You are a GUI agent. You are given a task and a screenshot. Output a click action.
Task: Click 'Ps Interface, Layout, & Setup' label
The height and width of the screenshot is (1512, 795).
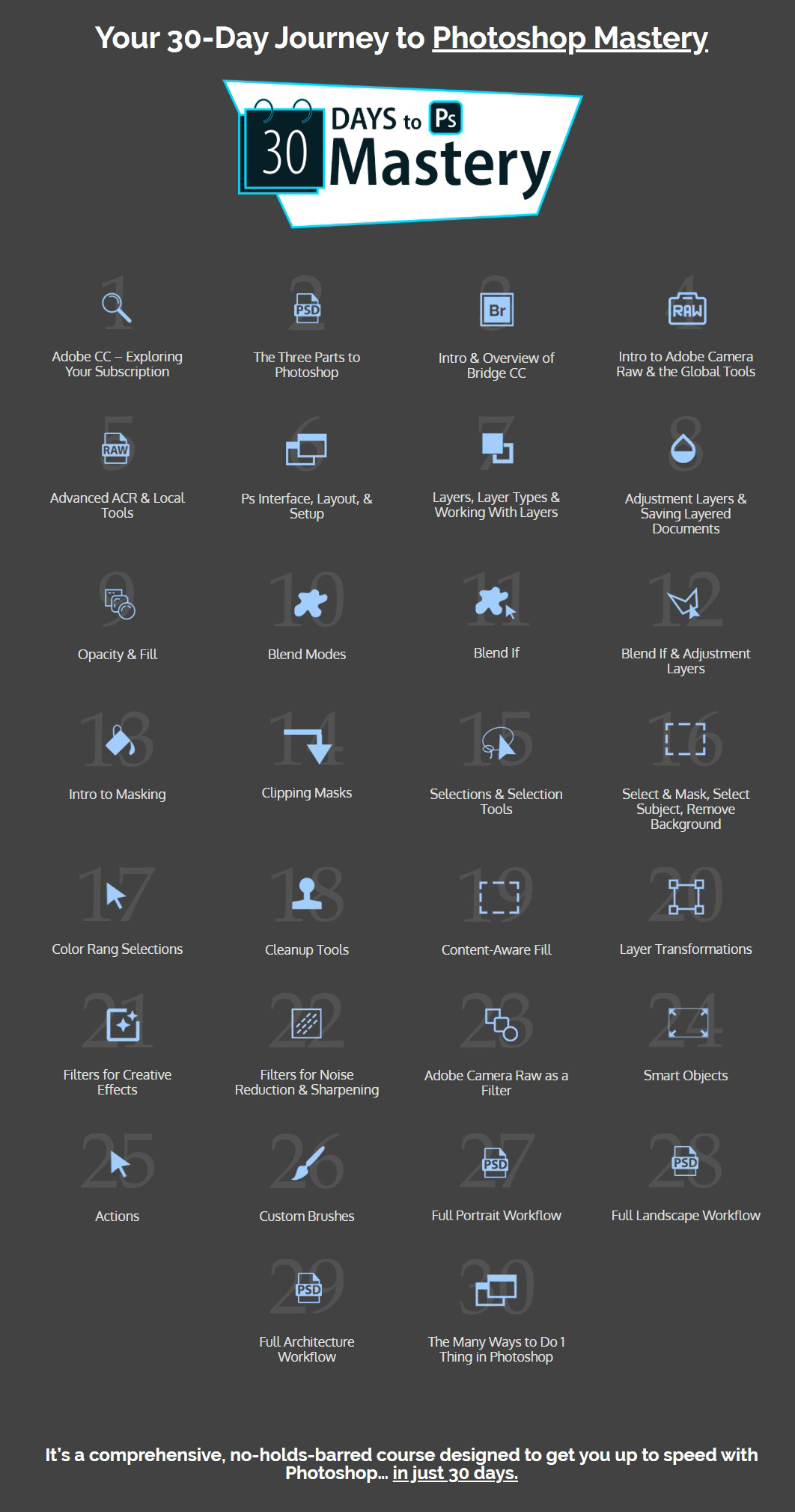click(307, 506)
